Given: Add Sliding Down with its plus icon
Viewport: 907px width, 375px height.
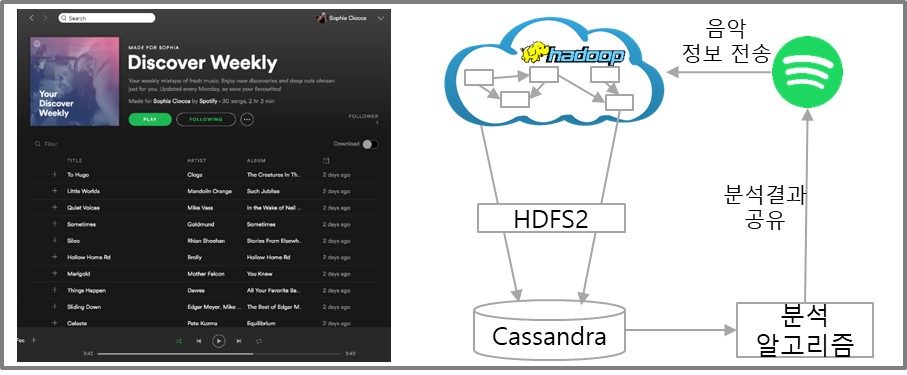Looking at the screenshot, I should click(55, 307).
